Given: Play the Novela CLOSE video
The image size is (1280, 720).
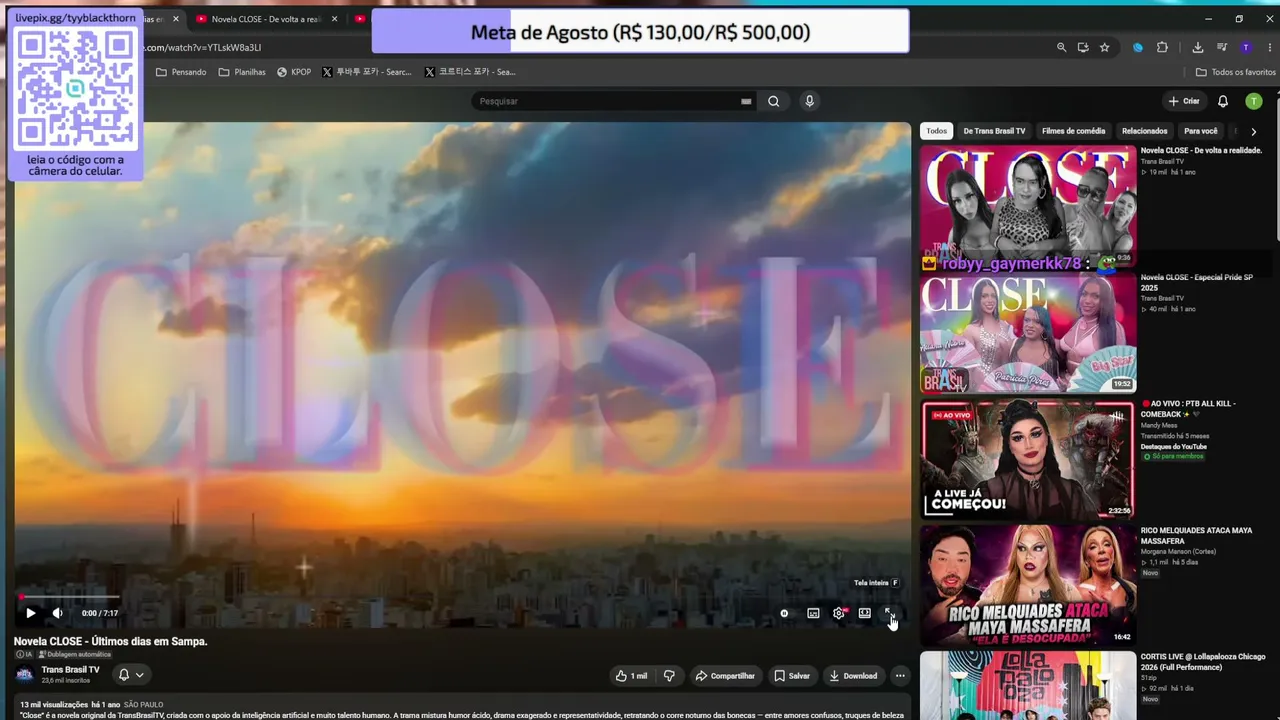Looking at the screenshot, I should 30,613.
